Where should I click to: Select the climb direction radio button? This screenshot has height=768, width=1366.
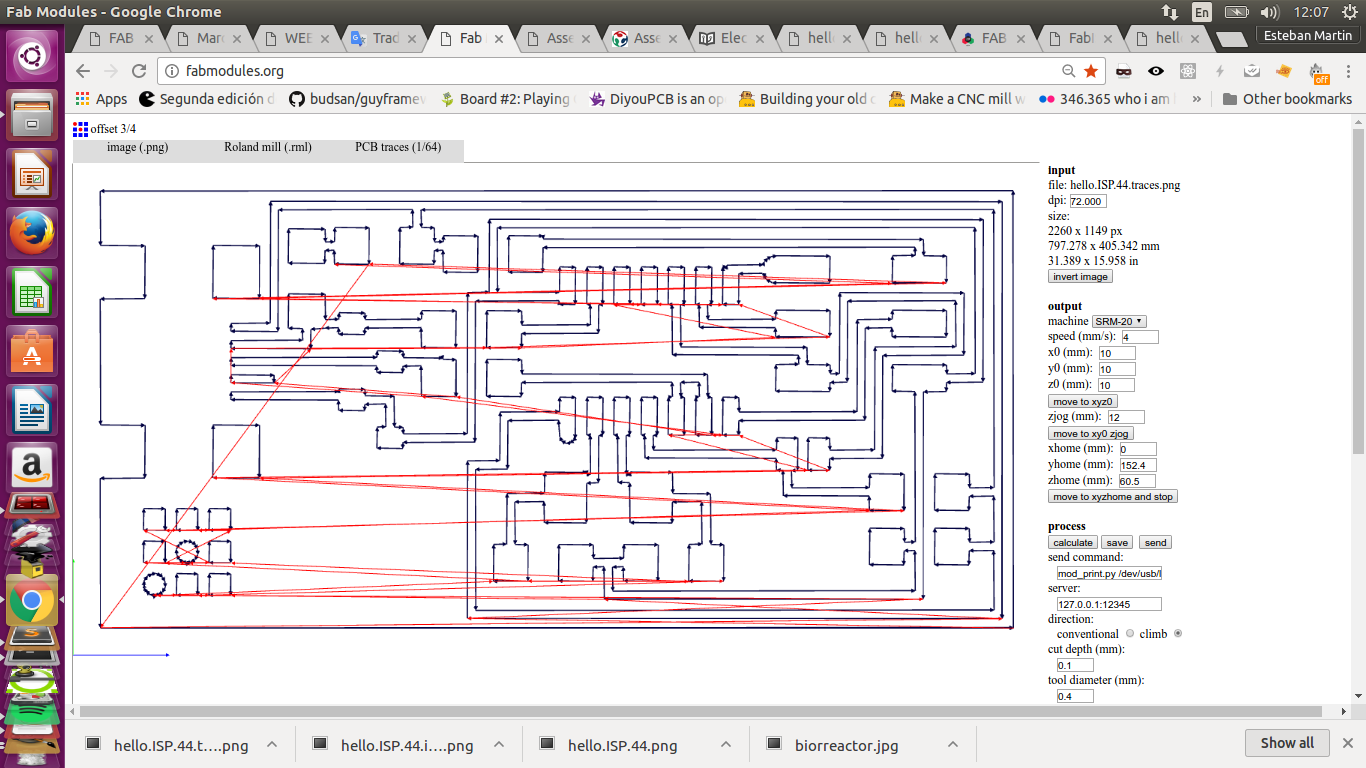click(1178, 634)
